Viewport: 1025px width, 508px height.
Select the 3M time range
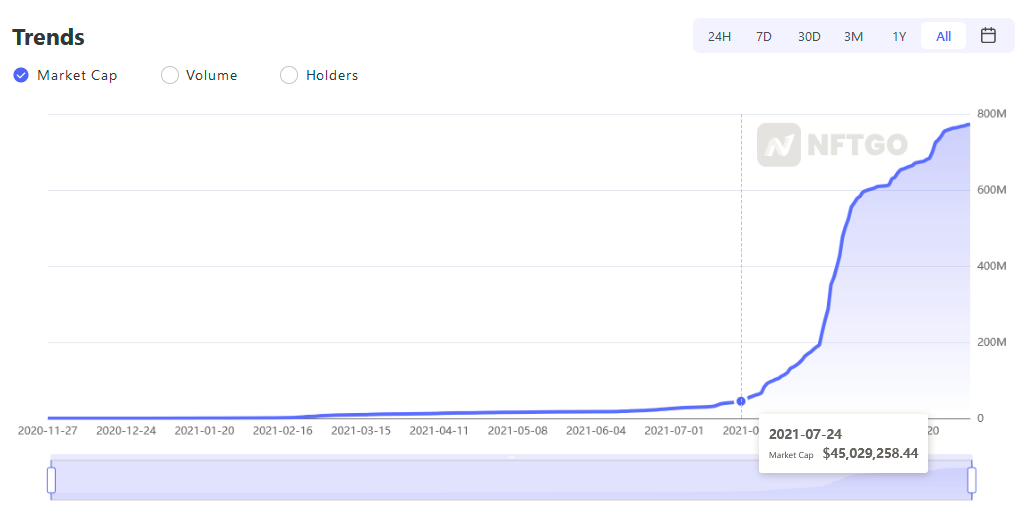coord(853,36)
